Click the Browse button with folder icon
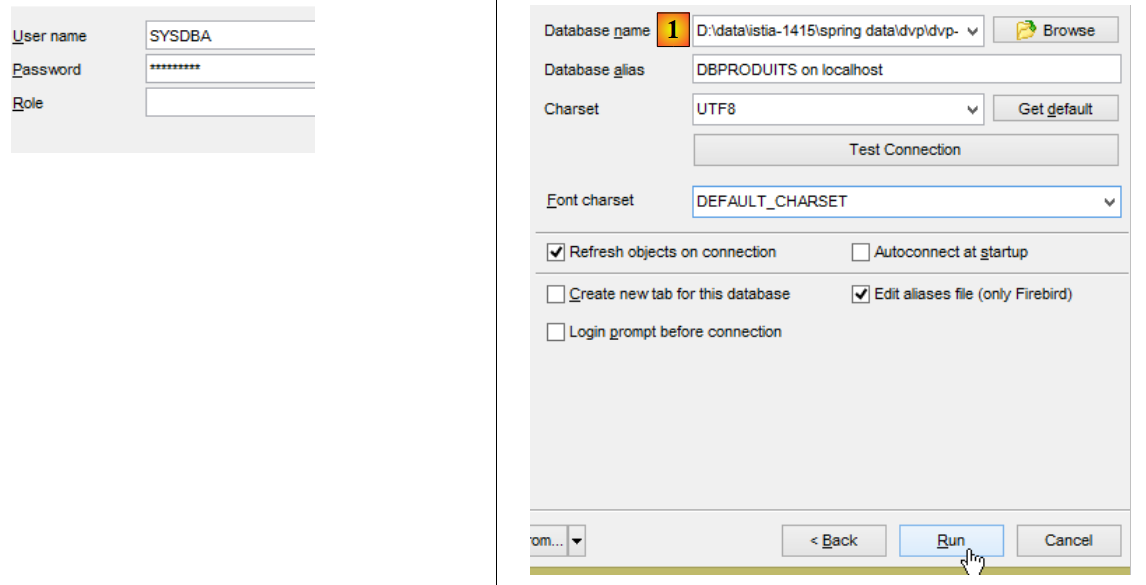 click(1055, 31)
